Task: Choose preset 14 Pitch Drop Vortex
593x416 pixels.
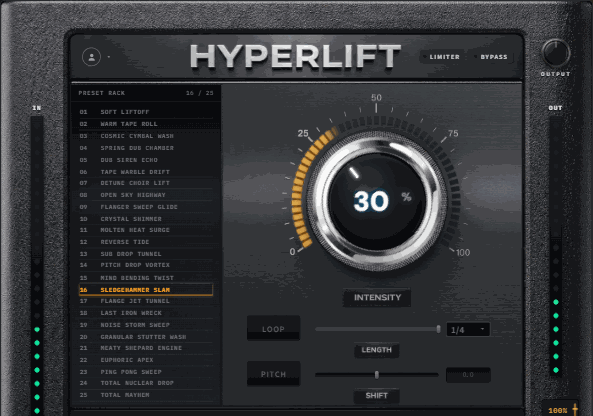Action: tap(146, 265)
